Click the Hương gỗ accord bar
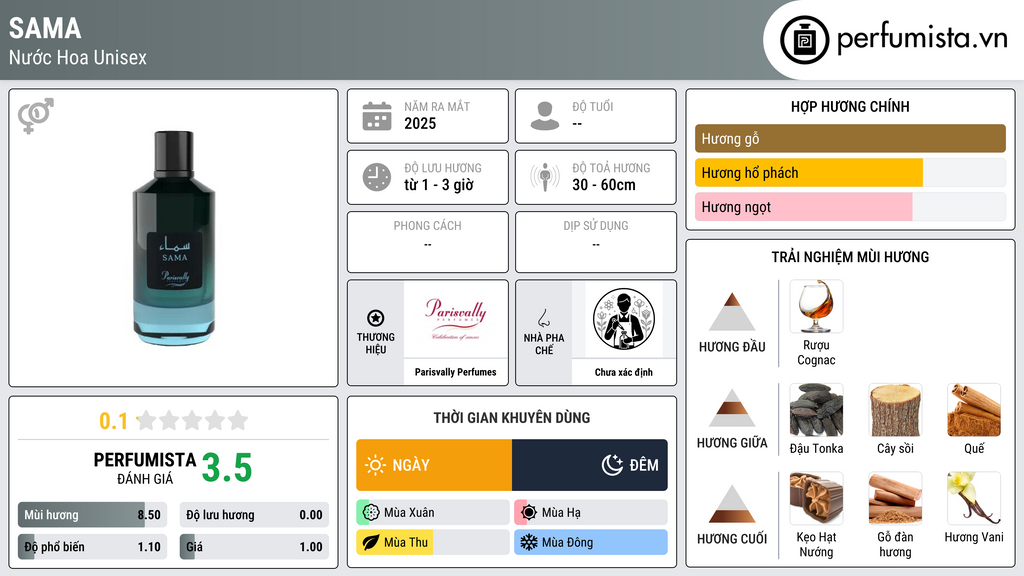The width and height of the screenshot is (1024, 576). click(x=850, y=138)
